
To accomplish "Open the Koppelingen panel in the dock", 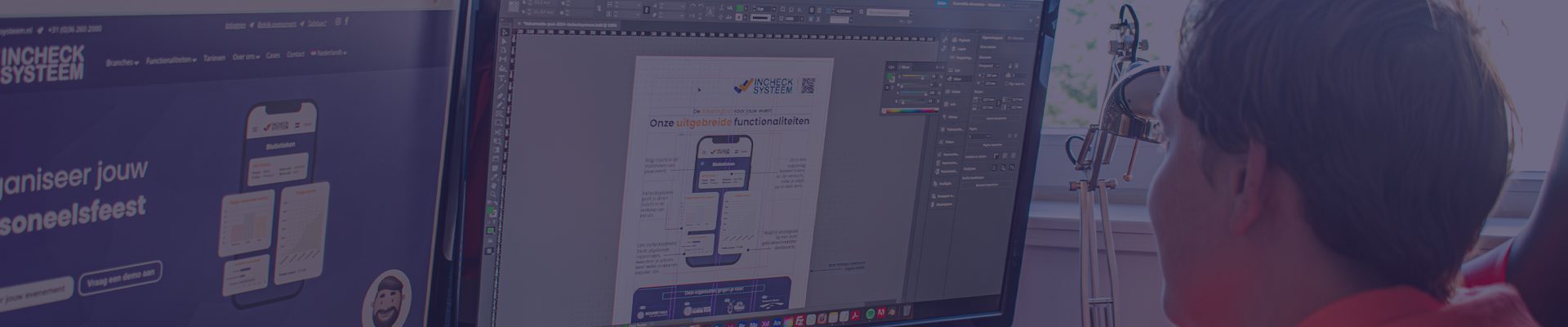I will coord(960,58).
